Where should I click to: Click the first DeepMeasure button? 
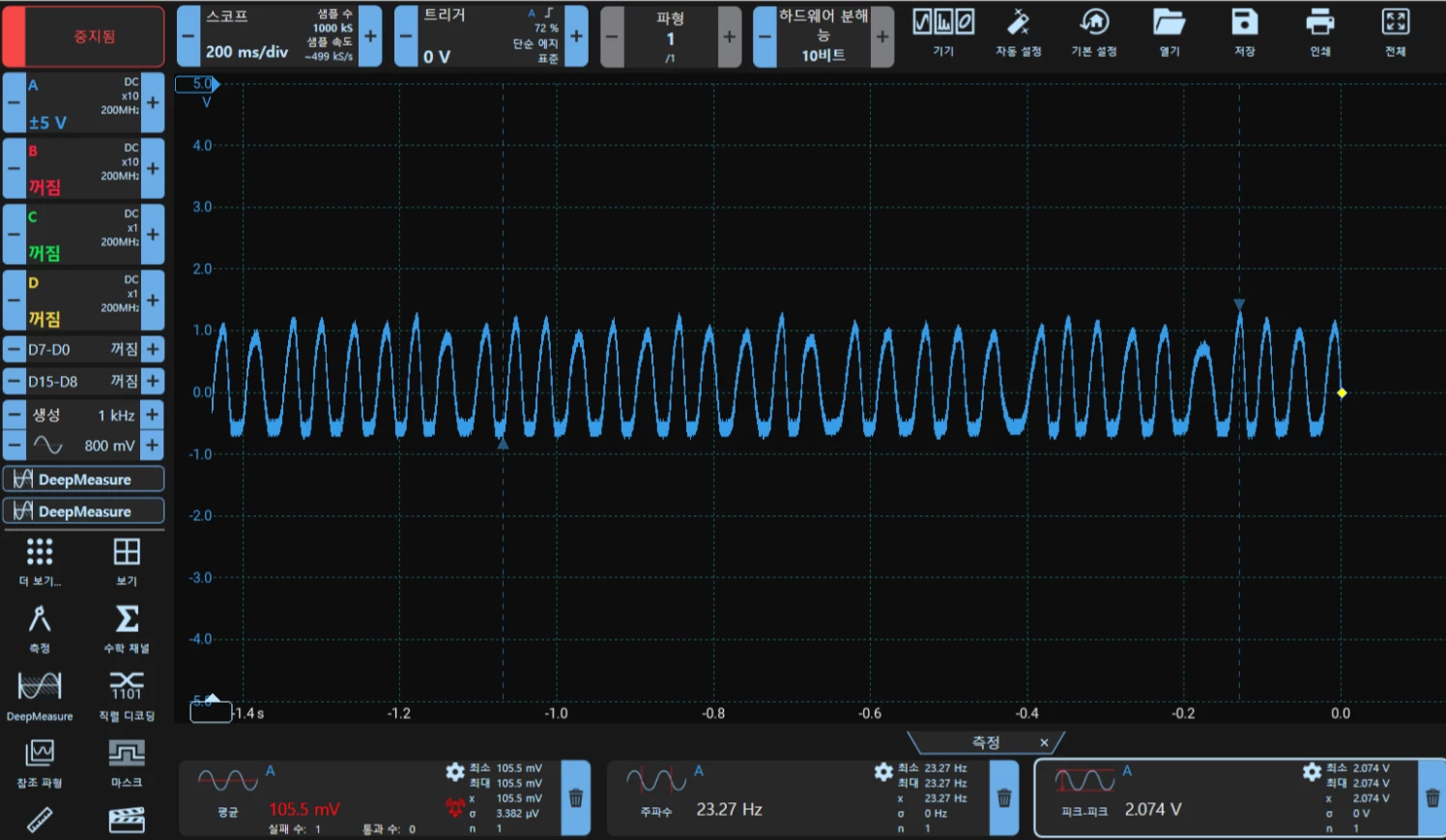(83, 479)
